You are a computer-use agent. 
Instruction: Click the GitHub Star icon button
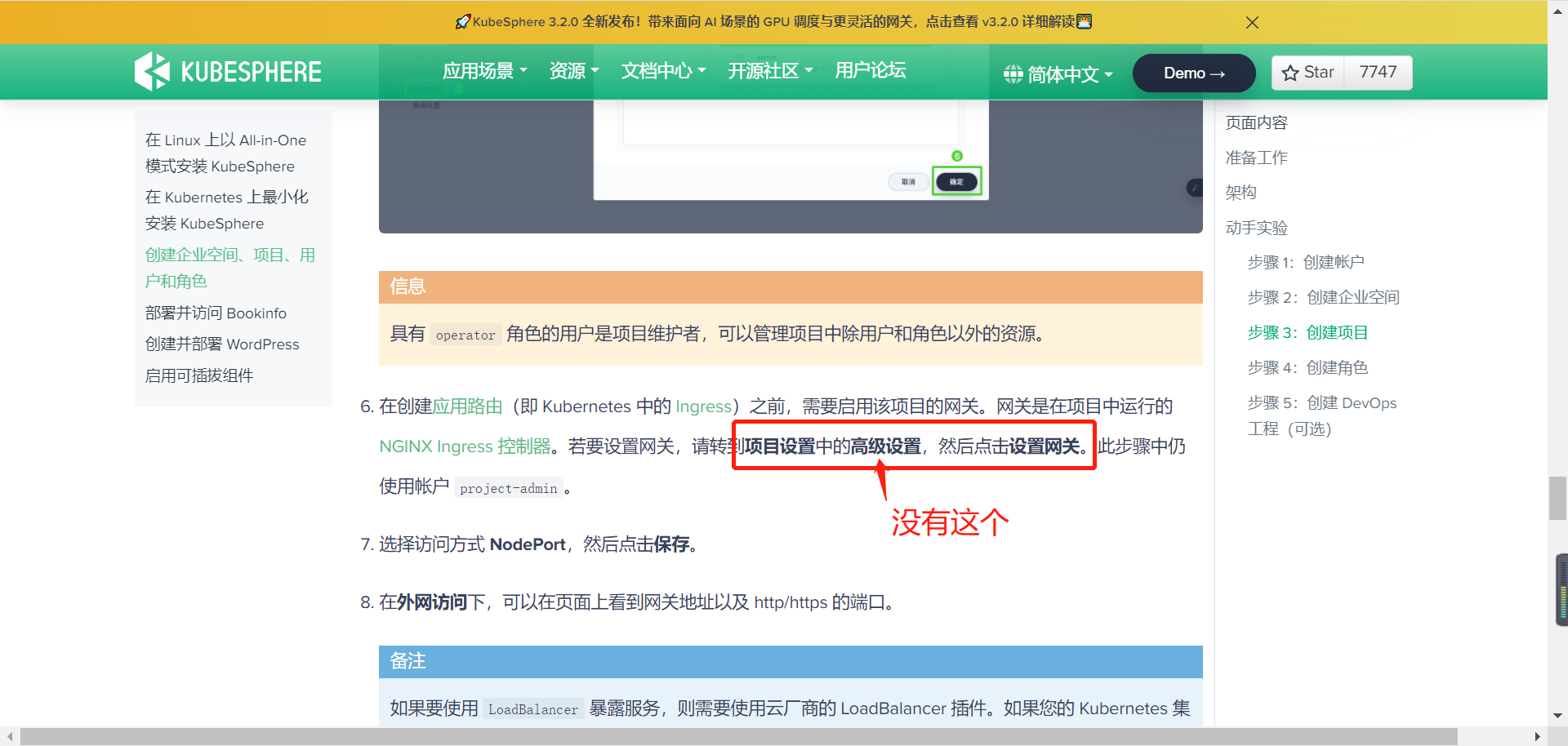pos(1308,73)
